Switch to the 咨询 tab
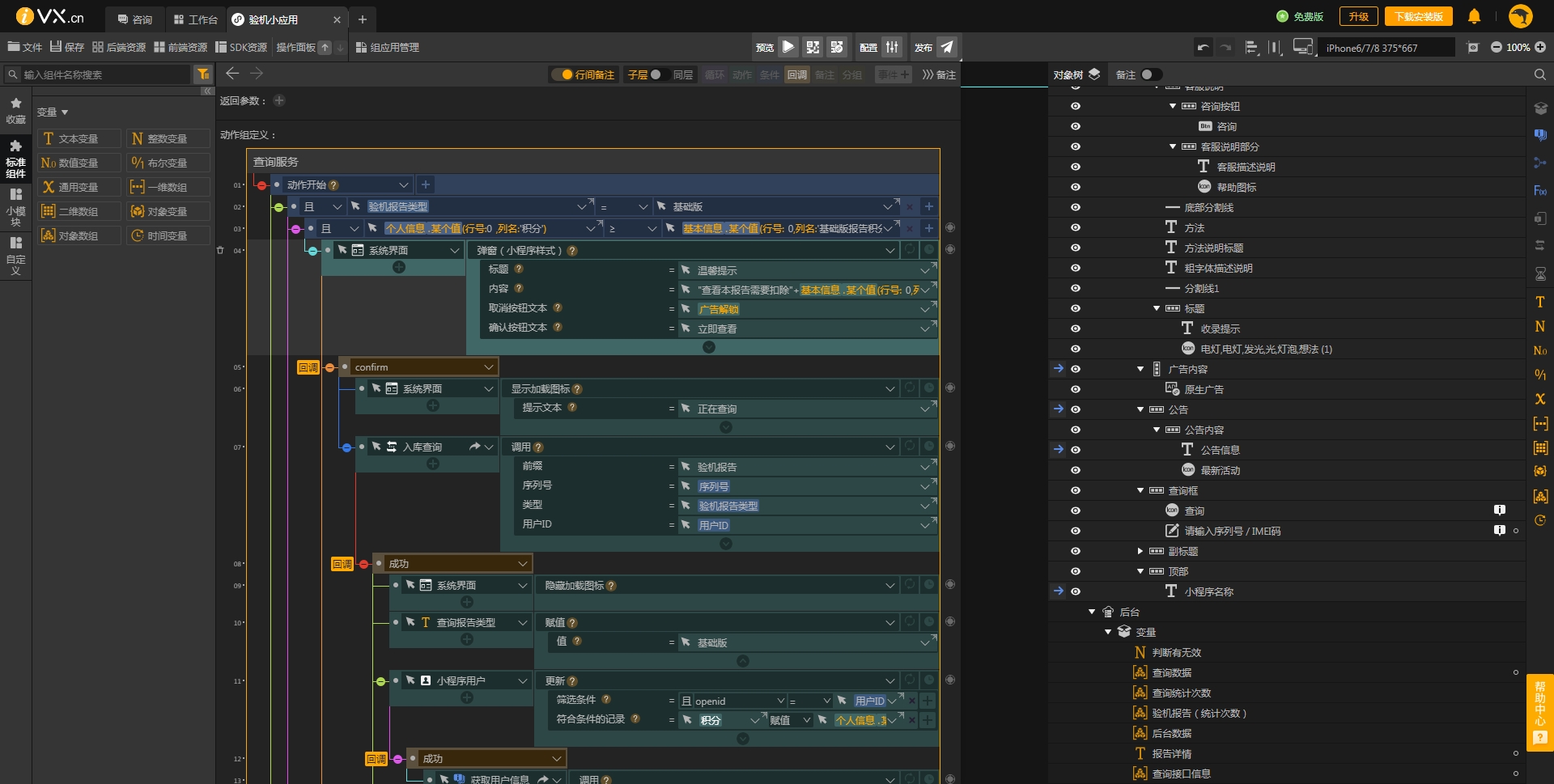 pyautogui.click(x=135, y=19)
